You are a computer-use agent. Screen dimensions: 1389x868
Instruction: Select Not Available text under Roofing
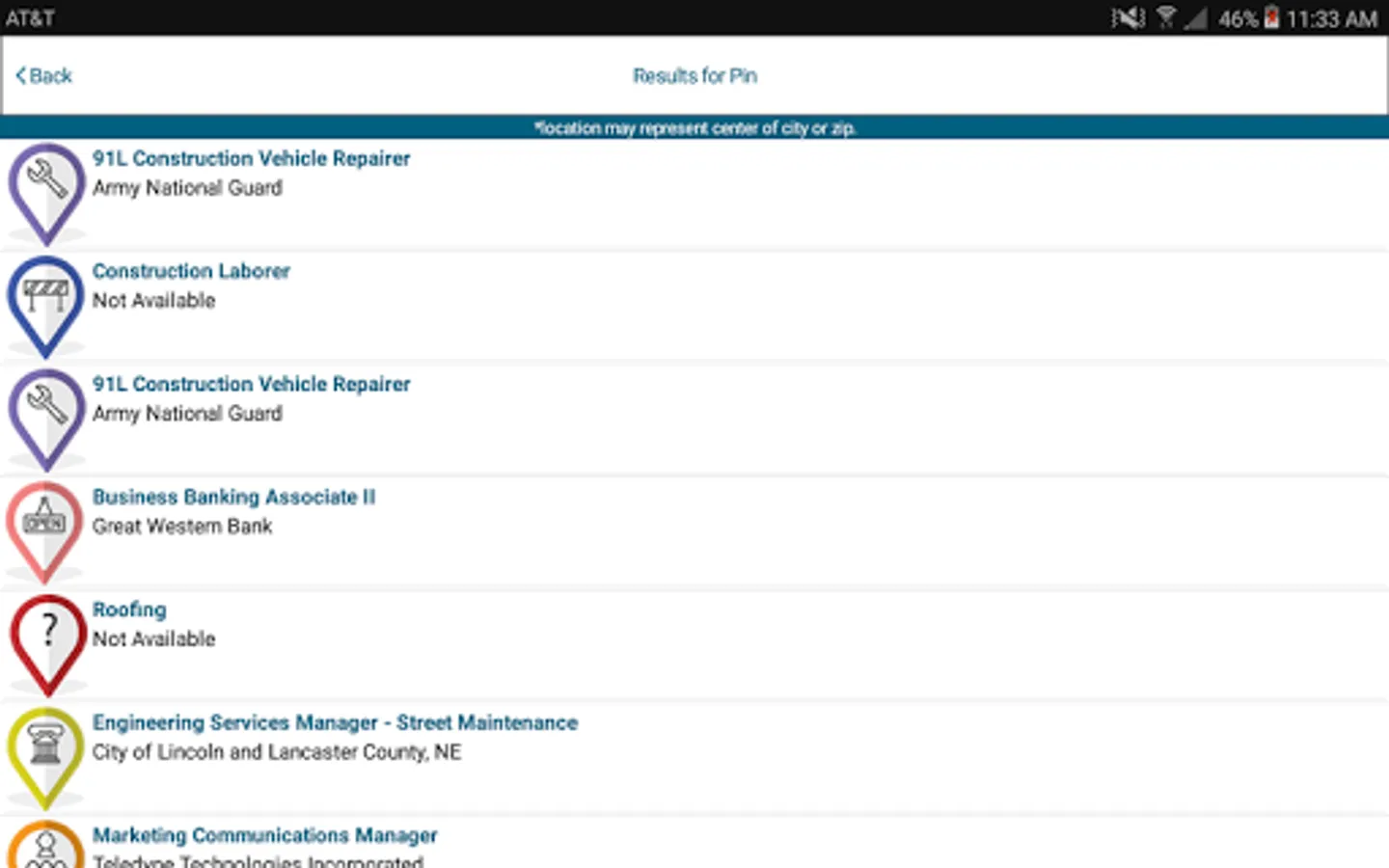153,639
